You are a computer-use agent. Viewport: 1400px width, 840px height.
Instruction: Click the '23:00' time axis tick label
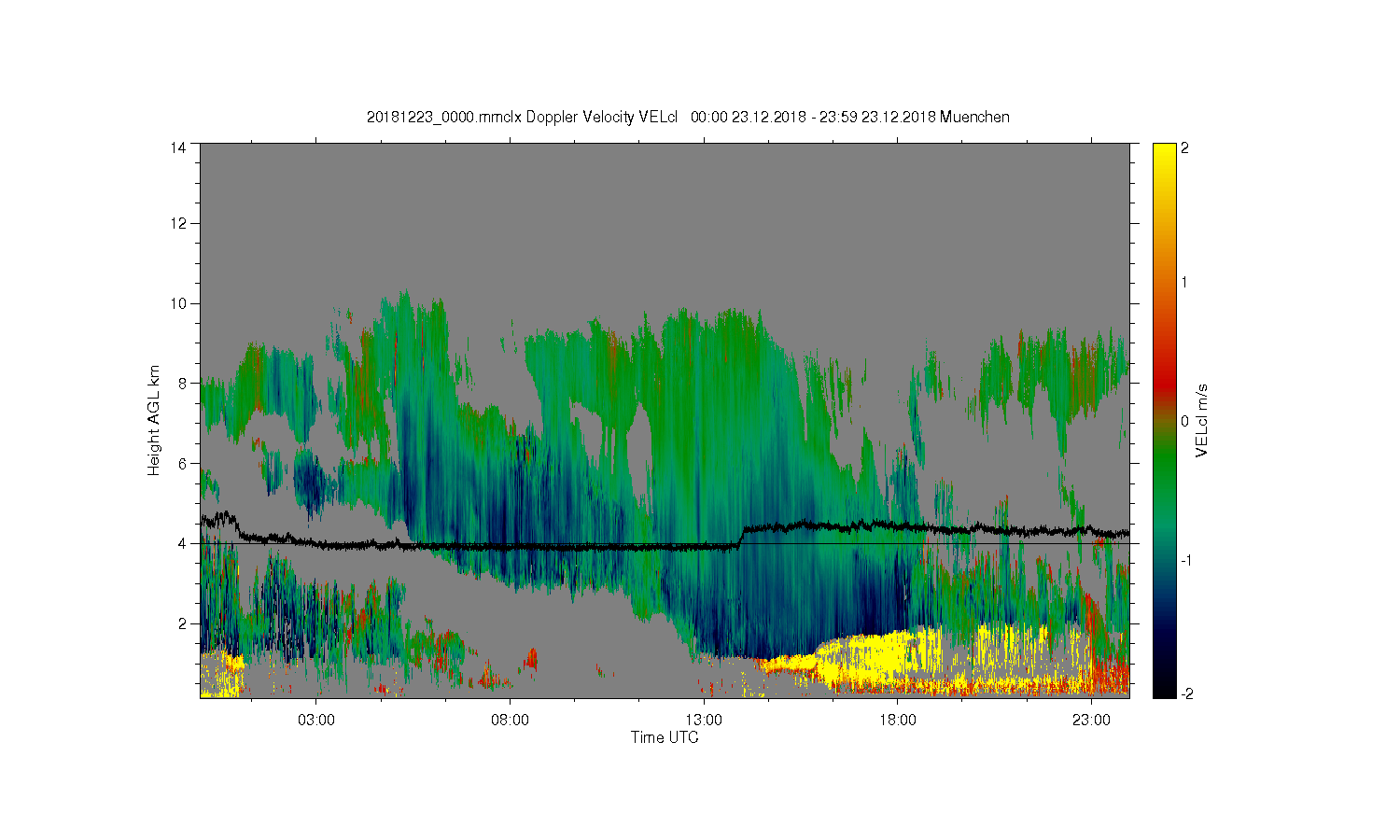click(1091, 721)
